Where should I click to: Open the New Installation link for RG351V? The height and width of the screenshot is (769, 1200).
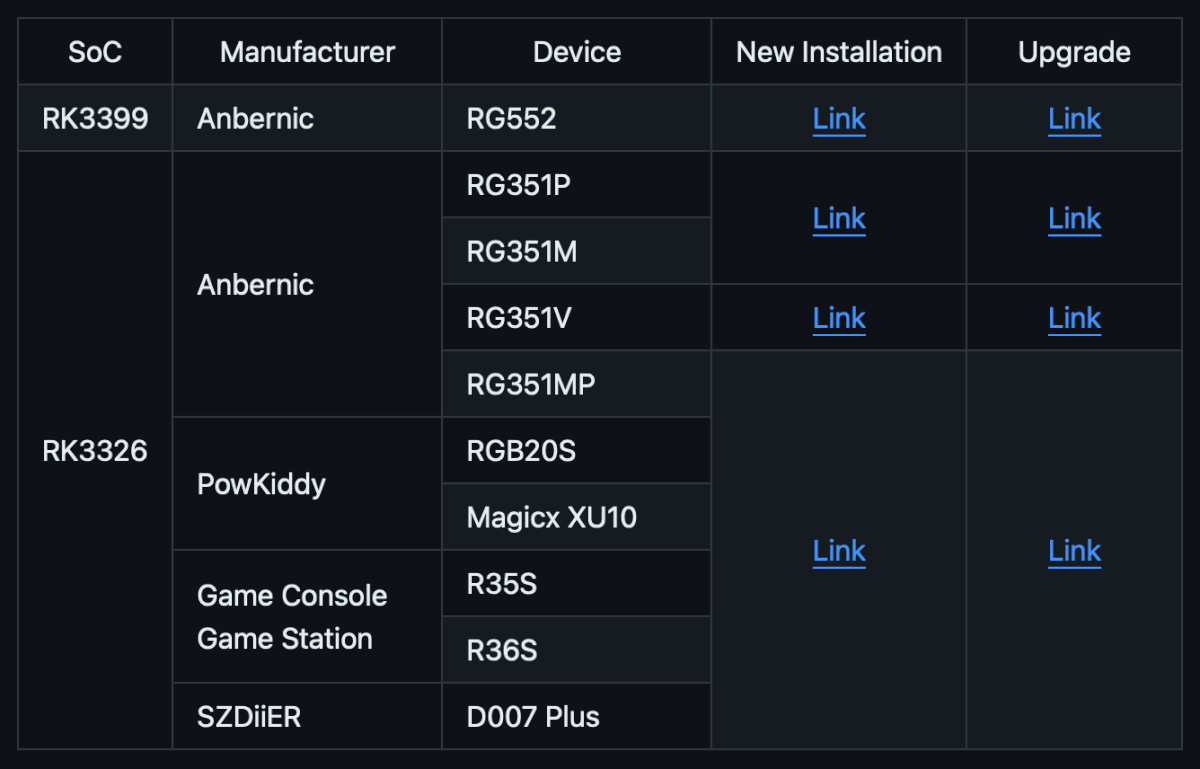(839, 317)
